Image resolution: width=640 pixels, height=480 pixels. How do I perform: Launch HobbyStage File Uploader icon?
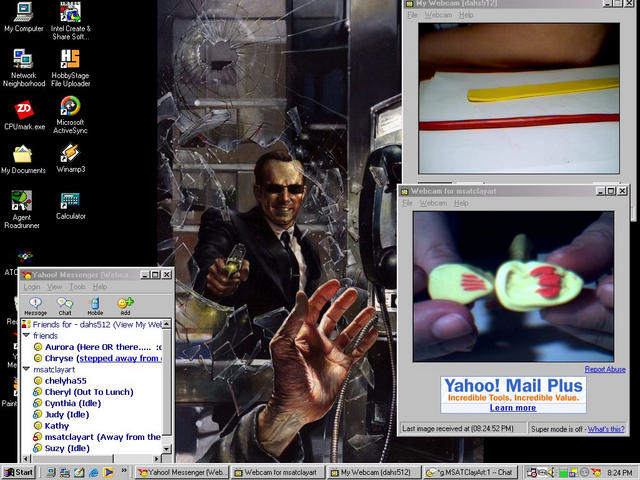point(70,68)
